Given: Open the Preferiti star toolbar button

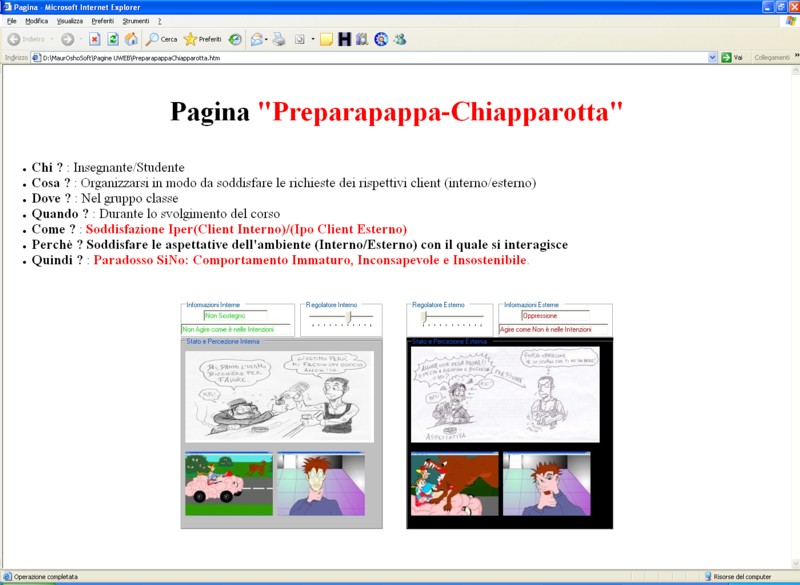Looking at the screenshot, I should (x=203, y=39).
